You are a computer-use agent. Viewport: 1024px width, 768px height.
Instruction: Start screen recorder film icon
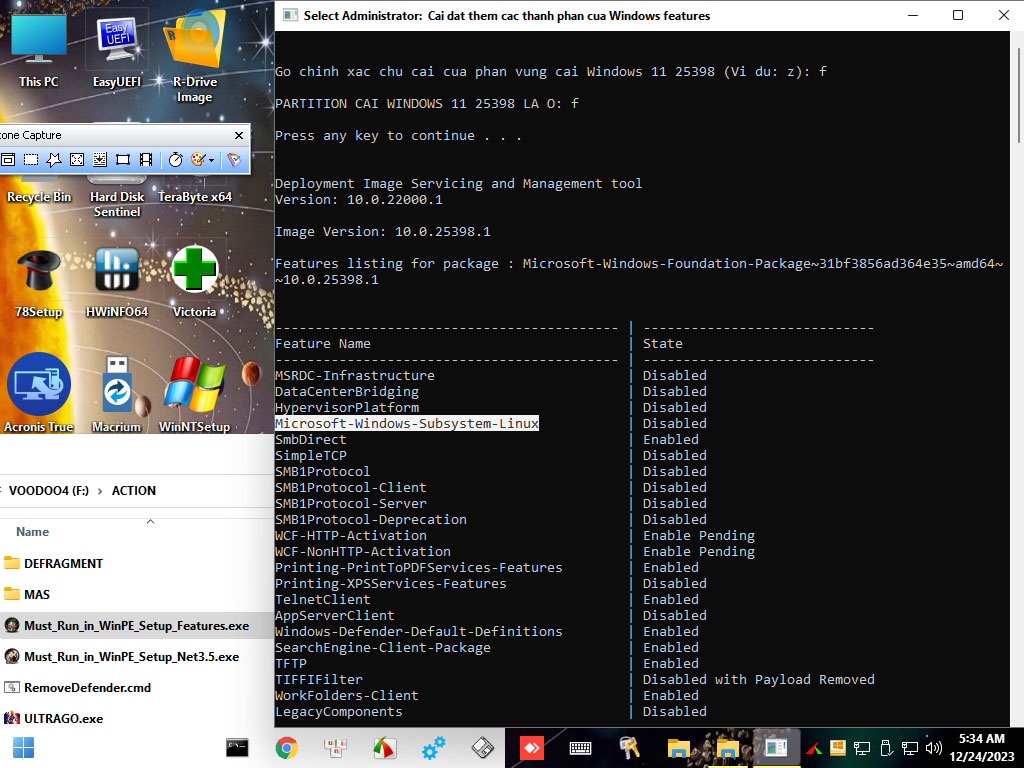click(x=146, y=159)
